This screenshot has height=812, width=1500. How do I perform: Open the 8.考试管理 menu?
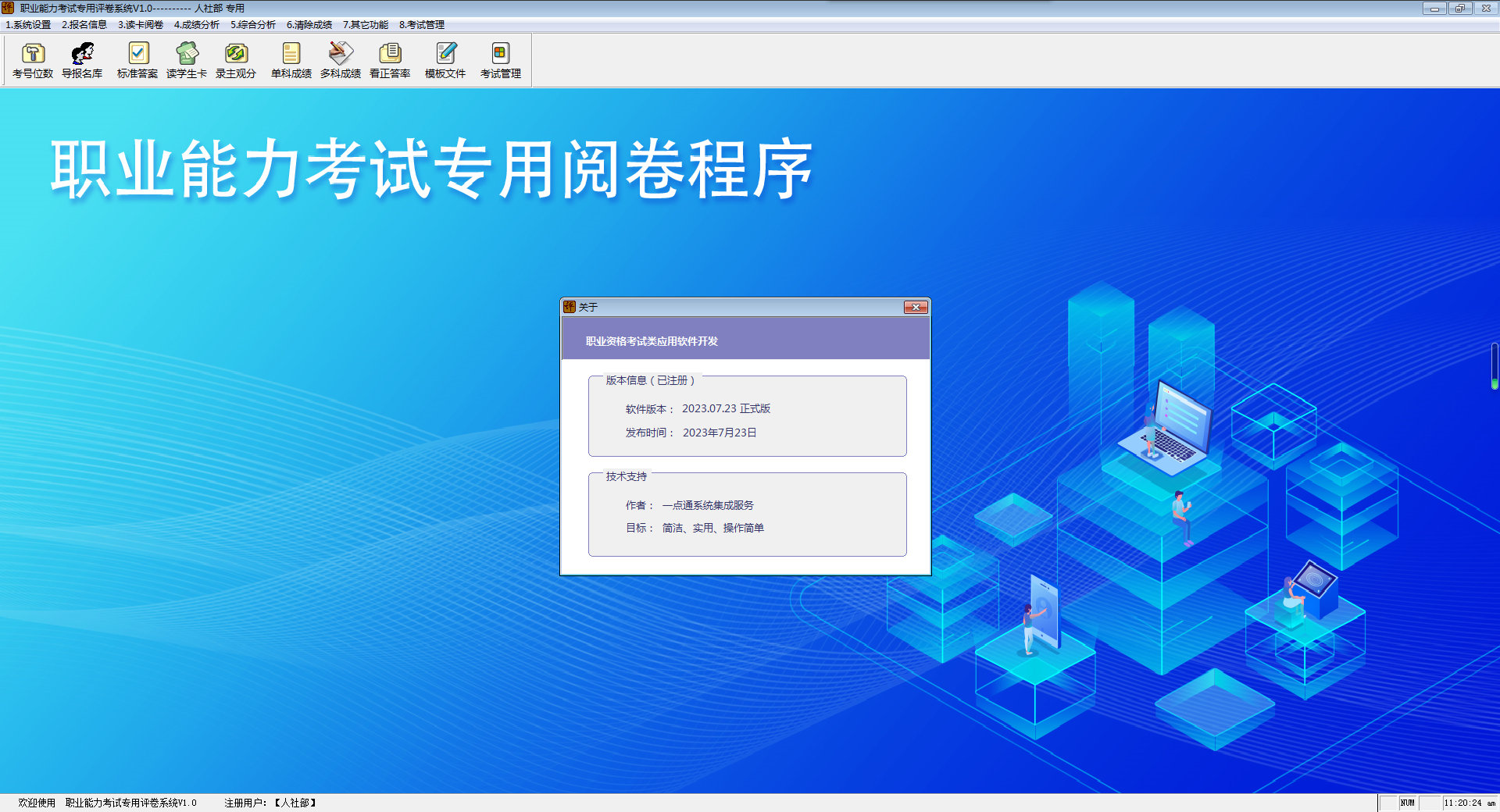pyautogui.click(x=422, y=25)
